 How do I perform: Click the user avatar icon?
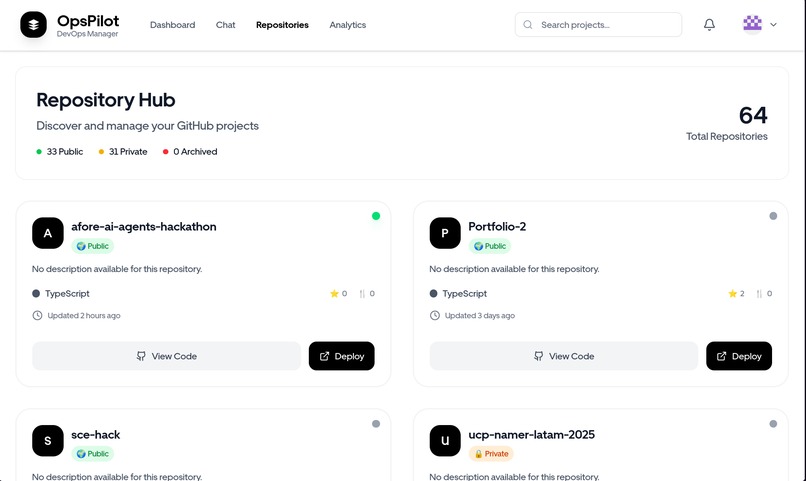click(753, 24)
